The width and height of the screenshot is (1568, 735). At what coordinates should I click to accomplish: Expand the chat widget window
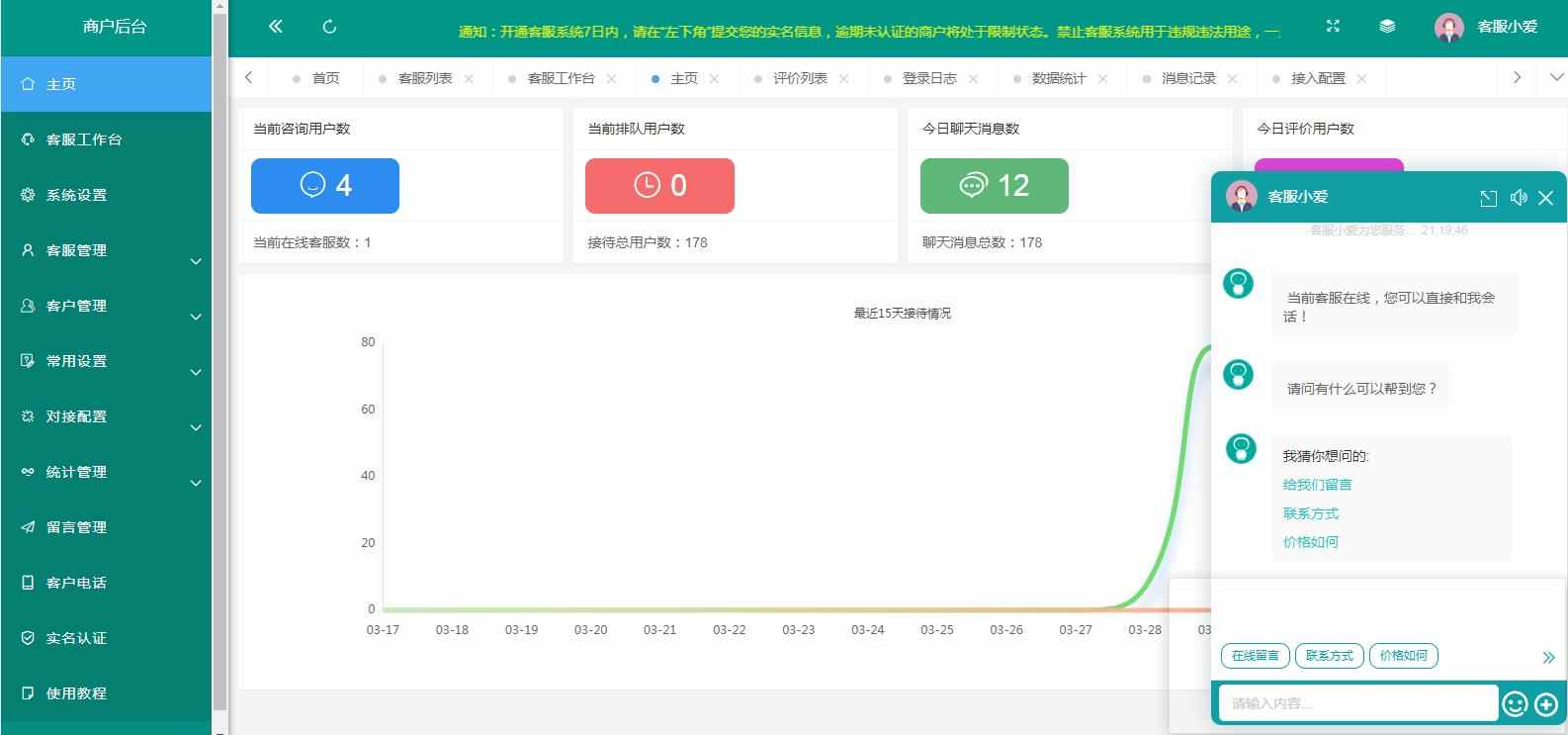tap(1488, 198)
